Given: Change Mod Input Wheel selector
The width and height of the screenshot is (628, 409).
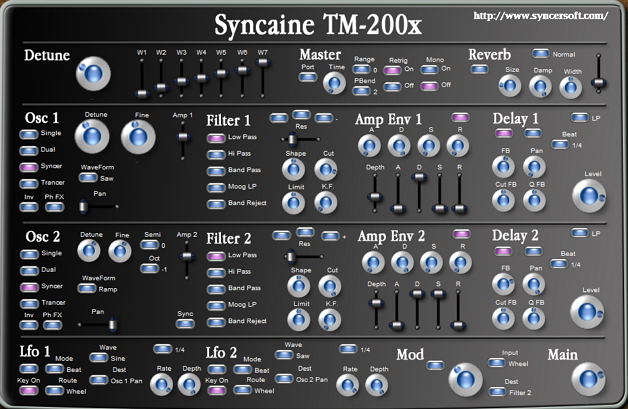Looking at the screenshot, I should (497, 363).
